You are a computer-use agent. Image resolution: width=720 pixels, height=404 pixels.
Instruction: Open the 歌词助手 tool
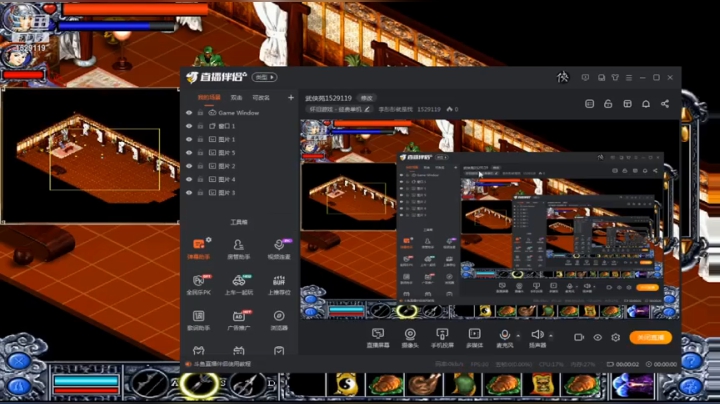(199, 320)
